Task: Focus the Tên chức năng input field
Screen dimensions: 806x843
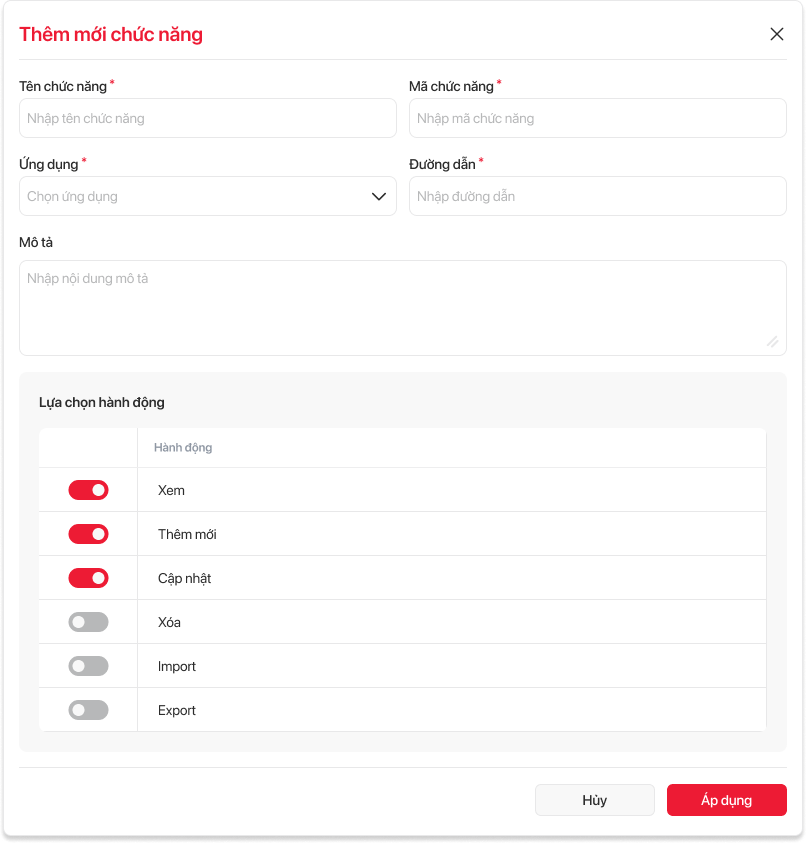Action: tap(207, 118)
